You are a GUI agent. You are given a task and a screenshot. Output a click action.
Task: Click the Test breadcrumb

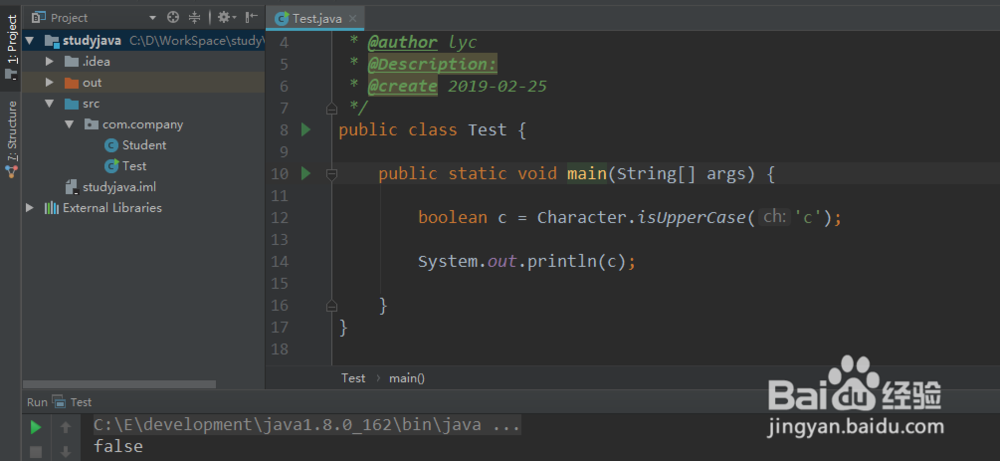coord(353,378)
